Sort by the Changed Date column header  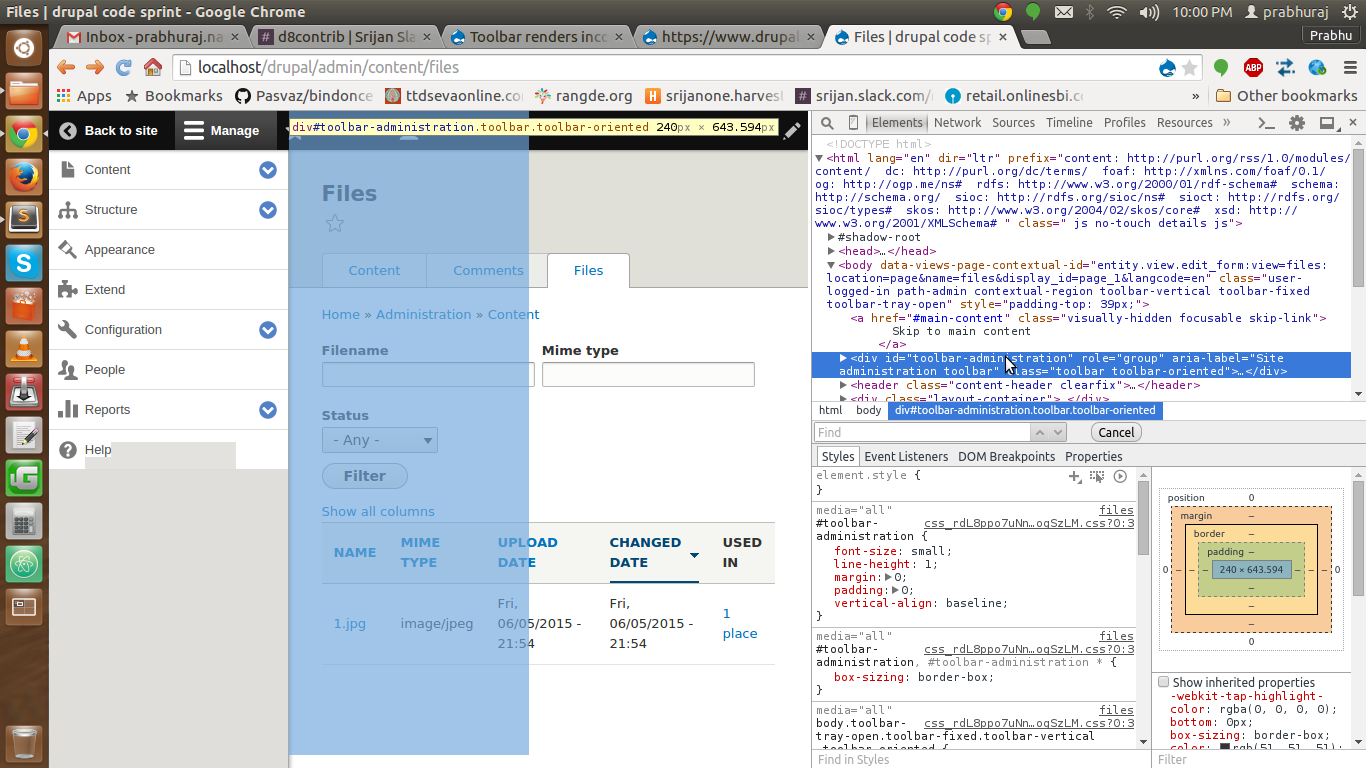pos(654,552)
